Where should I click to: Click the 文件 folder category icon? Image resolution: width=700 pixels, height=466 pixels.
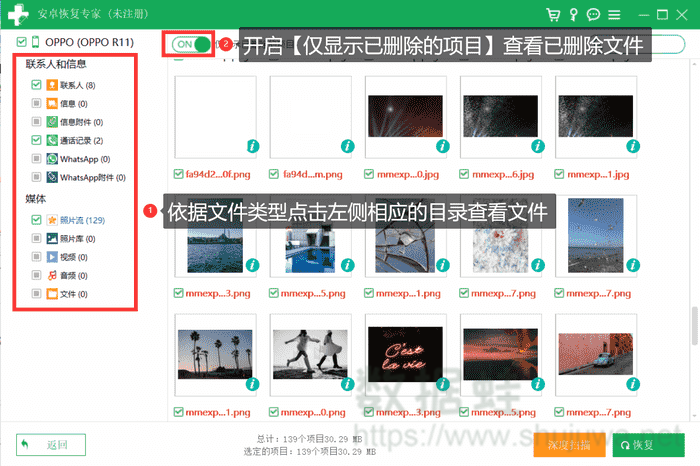(51, 294)
